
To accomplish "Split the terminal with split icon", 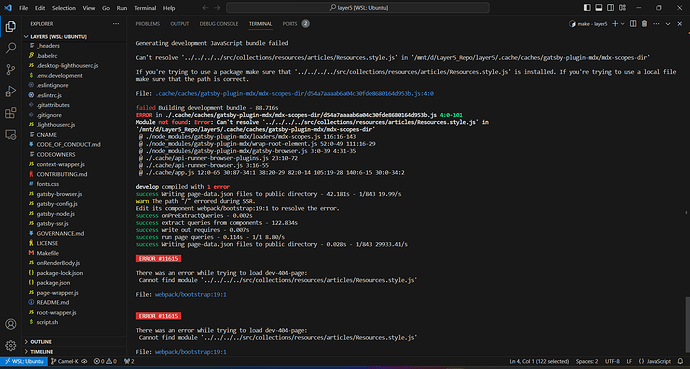I will point(633,24).
